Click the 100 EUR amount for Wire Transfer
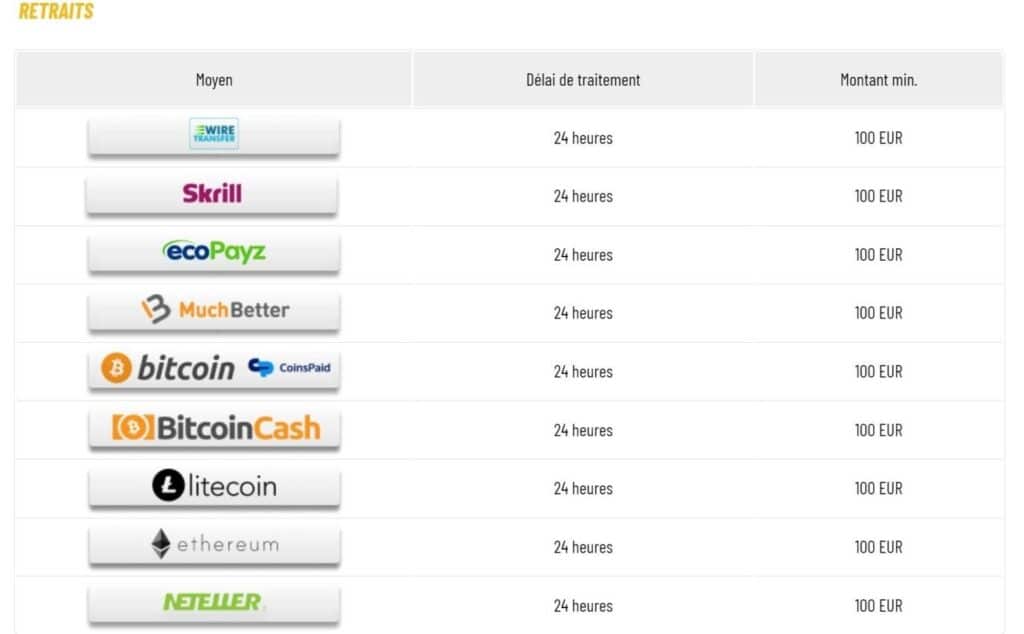Viewport: 1024px width, 634px height. (878, 138)
